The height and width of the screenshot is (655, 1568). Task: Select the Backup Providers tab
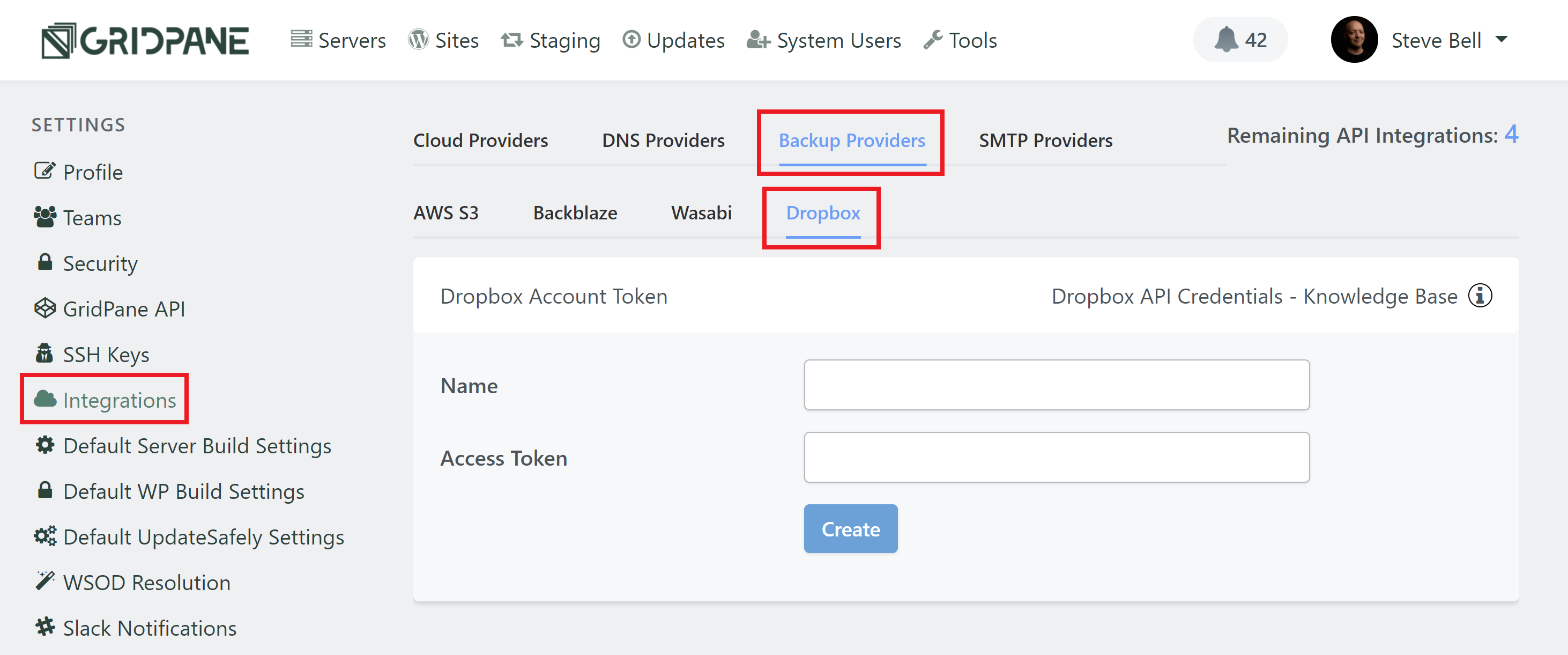pyautogui.click(x=852, y=141)
